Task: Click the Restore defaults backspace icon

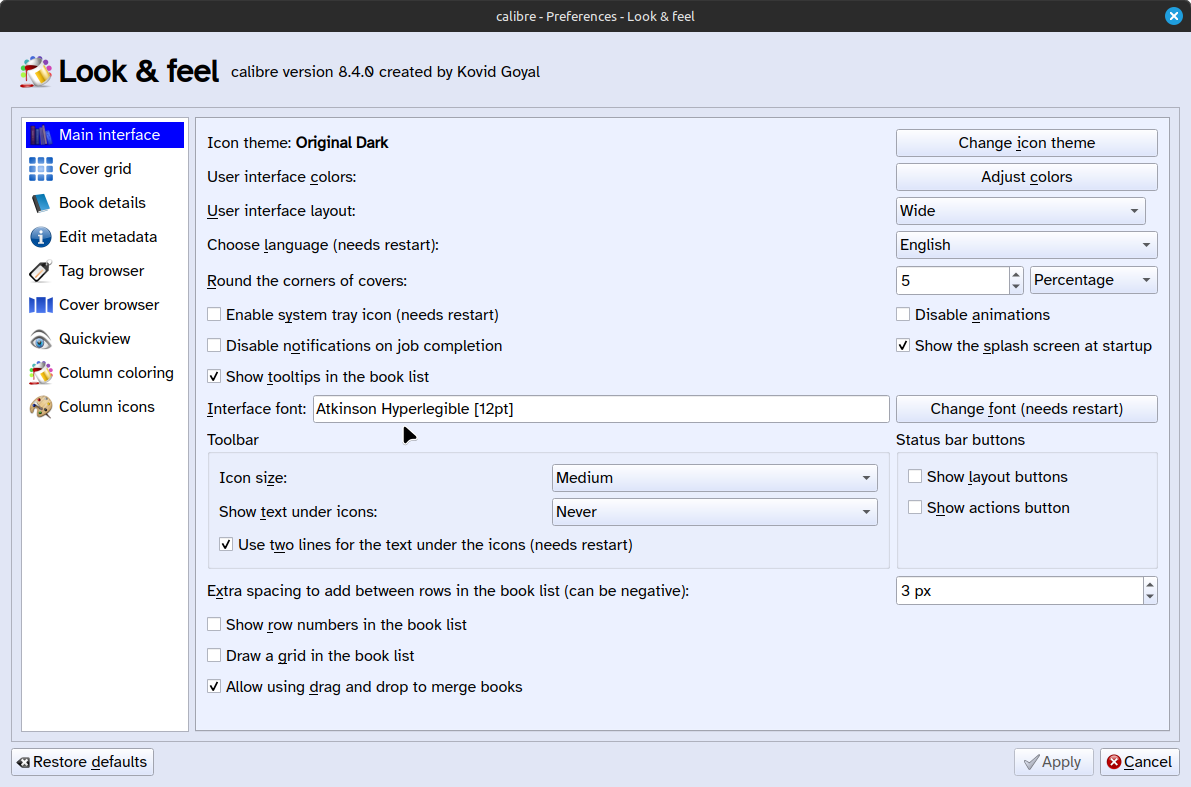Action: coord(24,762)
